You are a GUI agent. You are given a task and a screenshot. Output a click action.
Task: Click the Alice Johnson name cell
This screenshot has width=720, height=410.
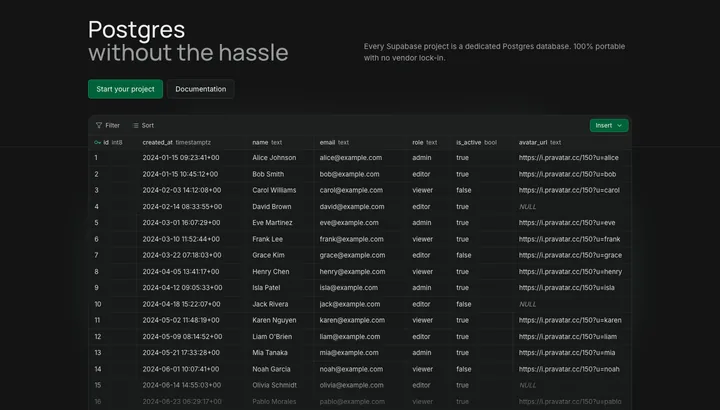coord(274,157)
